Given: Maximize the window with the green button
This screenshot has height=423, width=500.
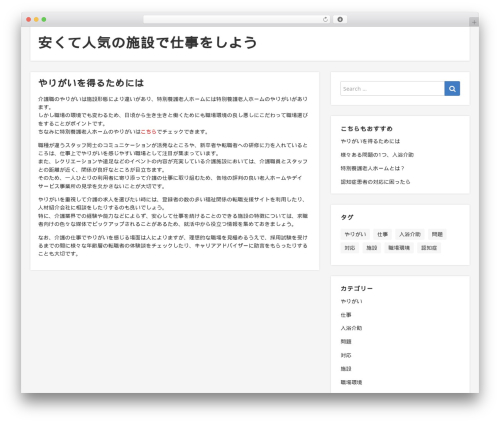Looking at the screenshot, I should pyautogui.click(x=44, y=20).
